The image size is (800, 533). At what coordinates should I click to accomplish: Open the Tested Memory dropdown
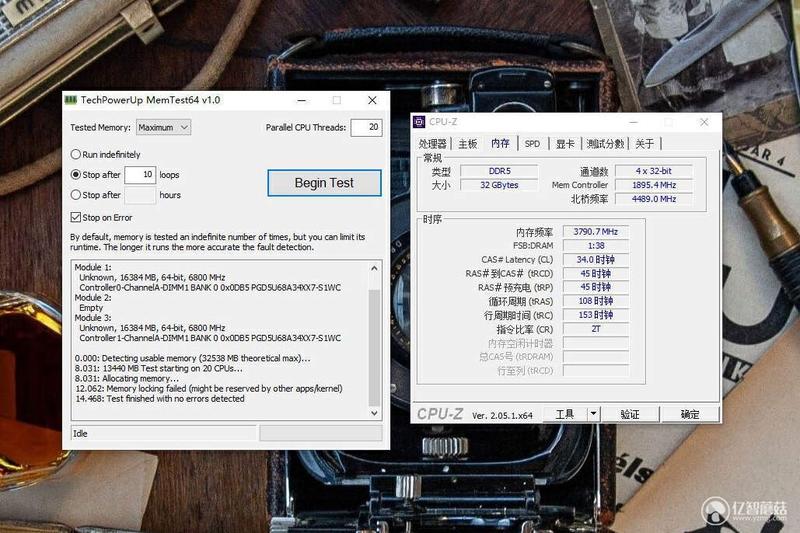pos(163,128)
